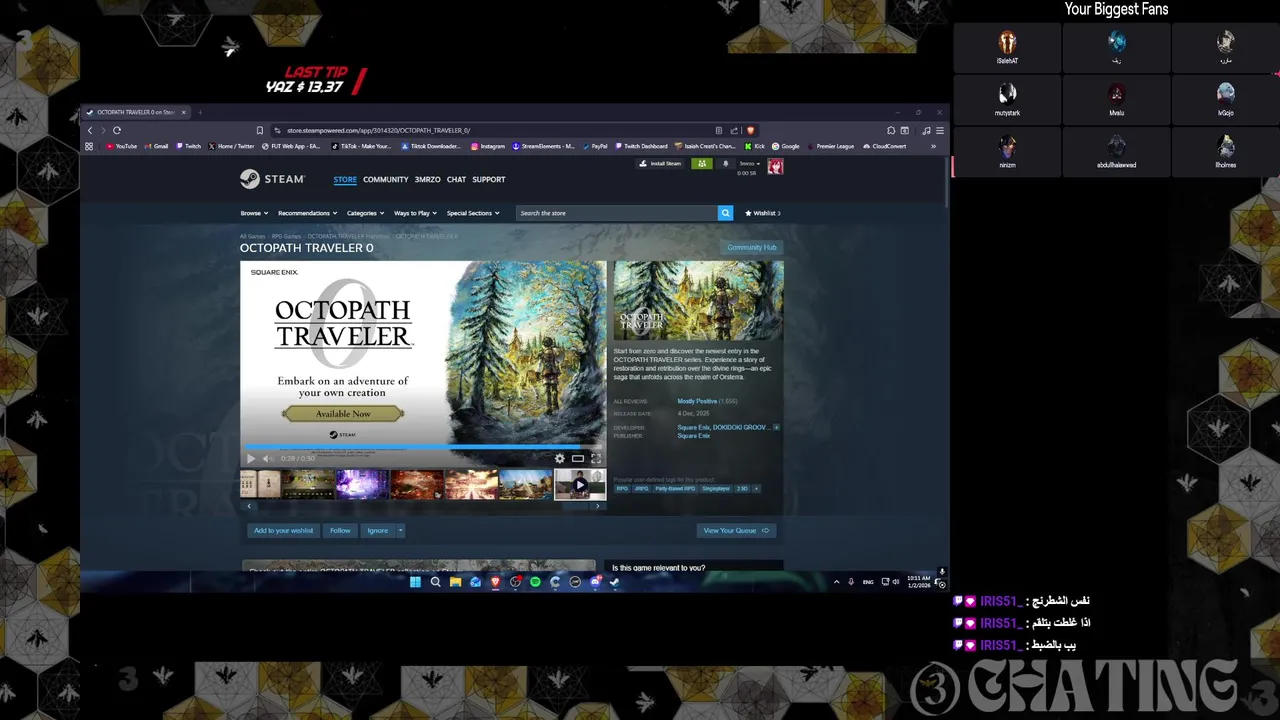The width and height of the screenshot is (1280, 720).
Task: Focus the store search field
Action: (617, 213)
